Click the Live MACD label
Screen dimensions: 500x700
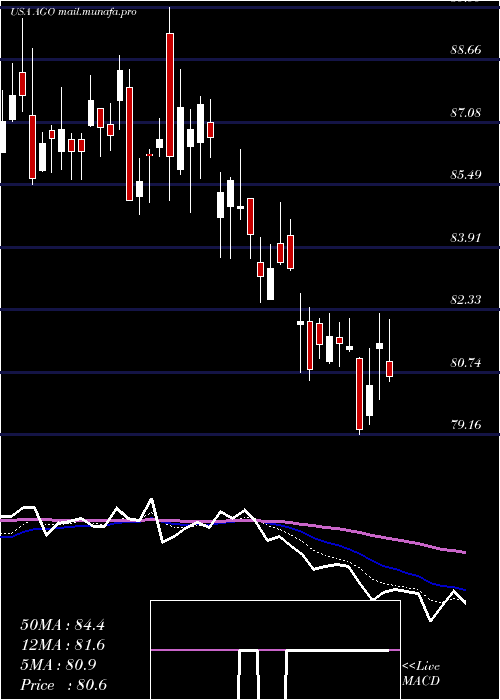tap(421, 674)
